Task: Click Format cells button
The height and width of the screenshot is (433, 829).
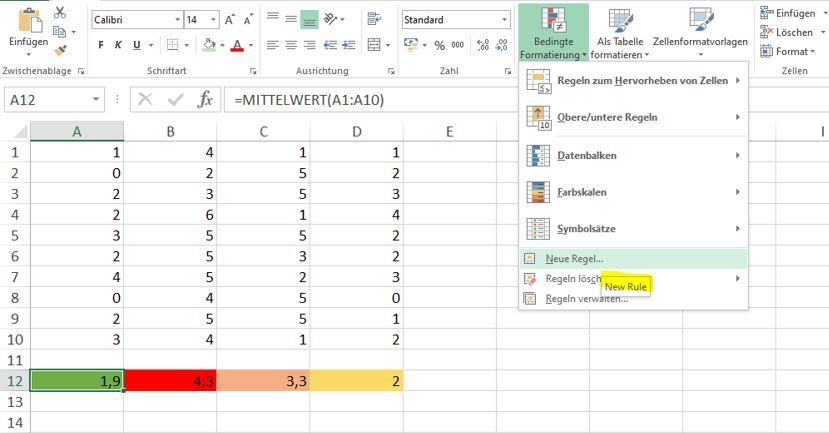Action: [787, 51]
